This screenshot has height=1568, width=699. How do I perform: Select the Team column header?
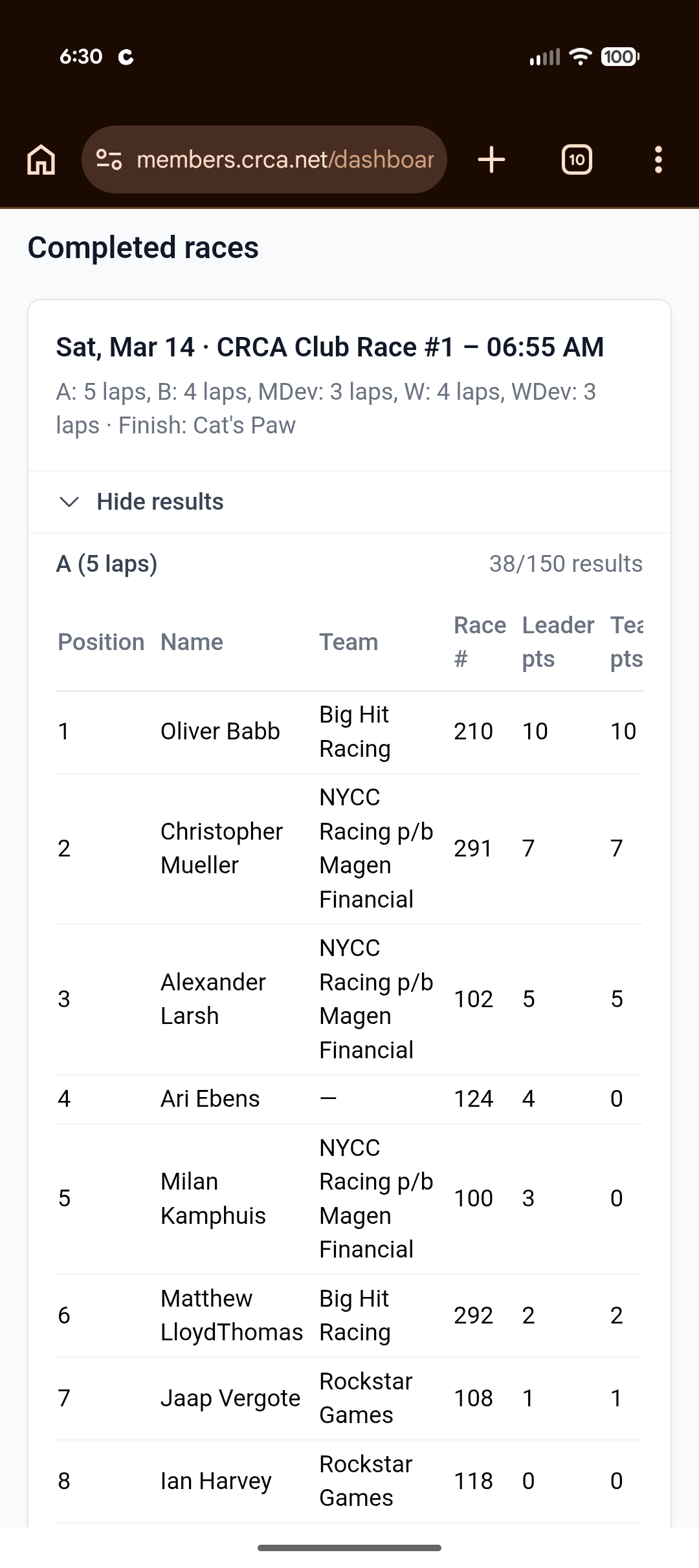tap(348, 642)
